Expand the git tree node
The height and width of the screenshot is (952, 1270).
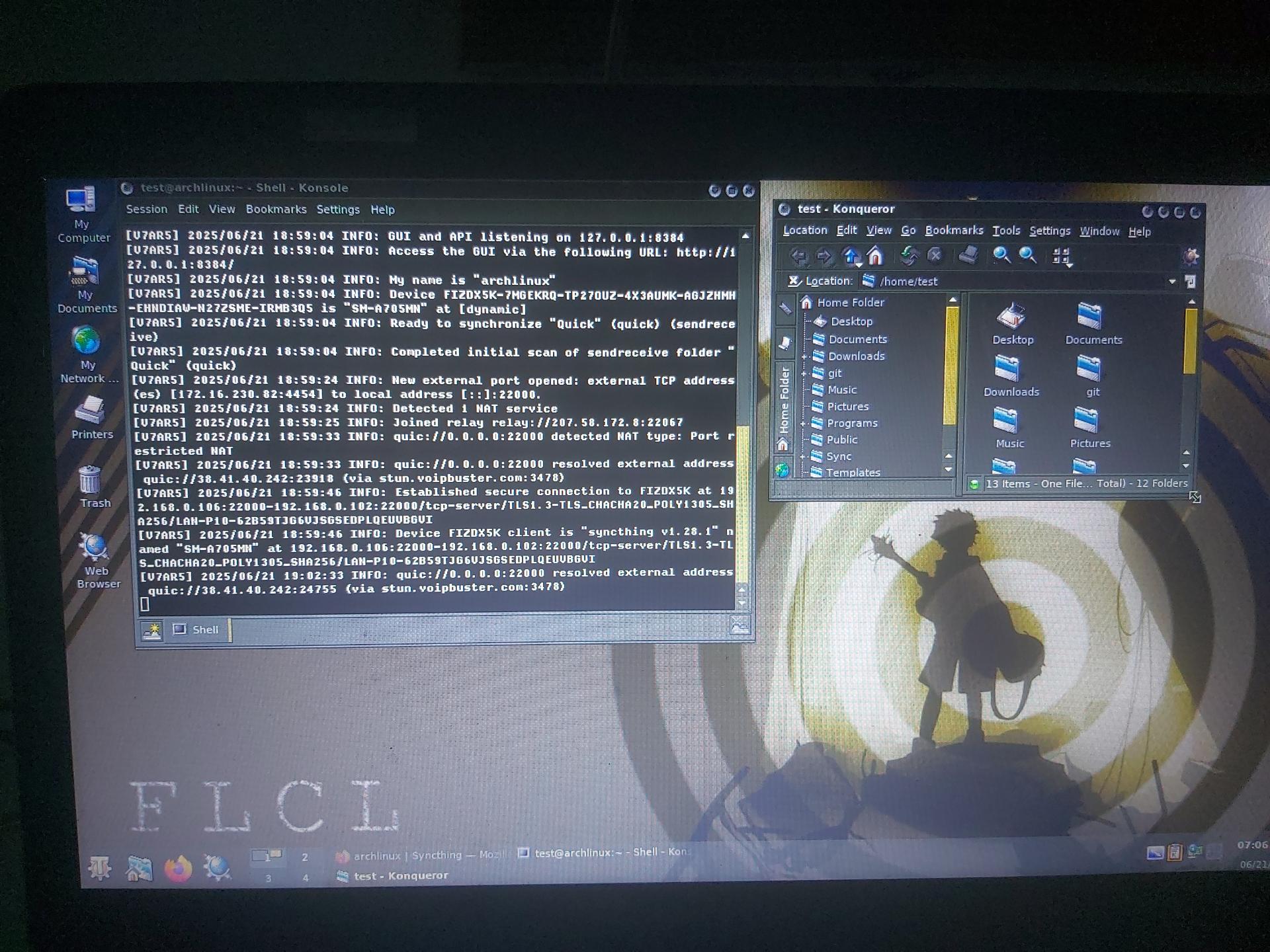click(804, 374)
